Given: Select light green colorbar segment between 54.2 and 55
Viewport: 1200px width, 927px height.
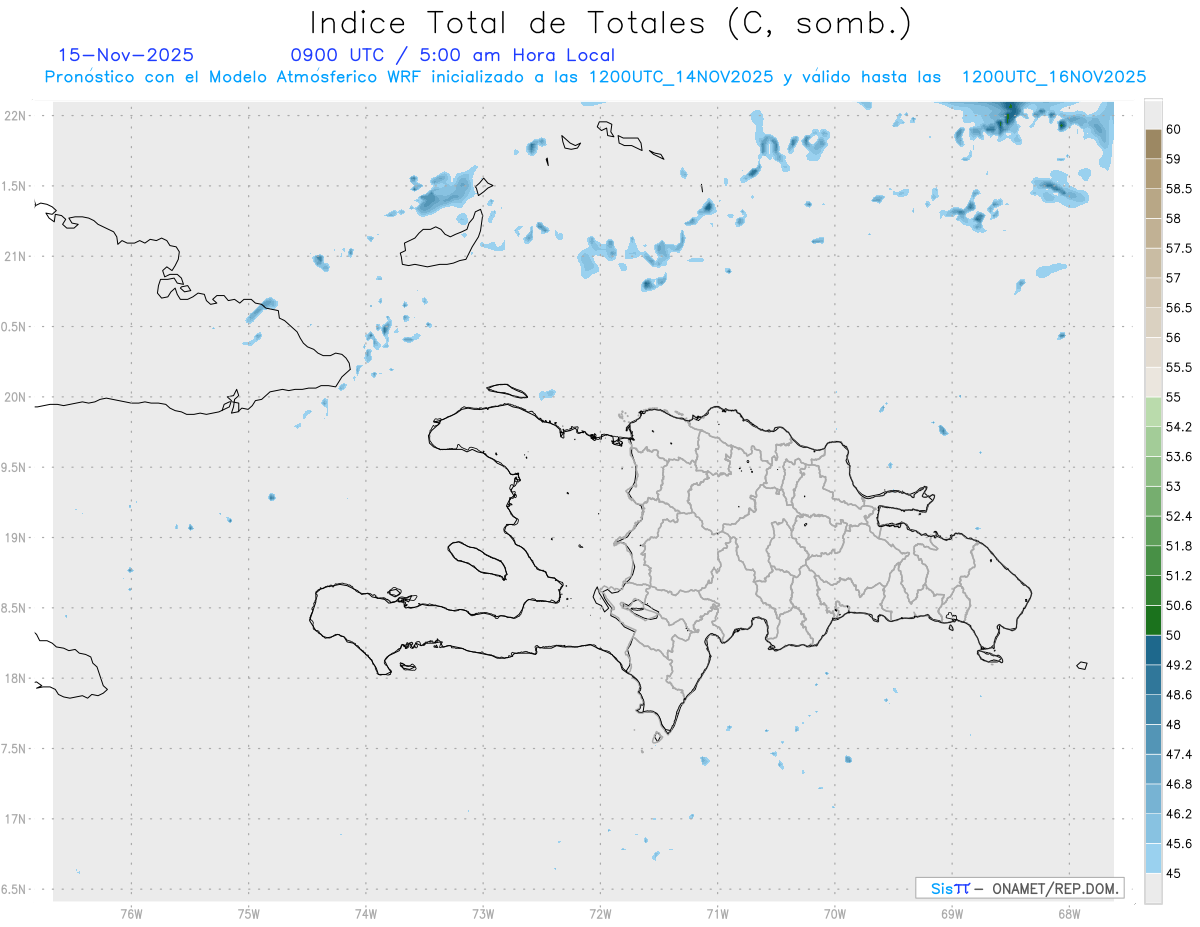Looking at the screenshot, I should [1153, 412].
